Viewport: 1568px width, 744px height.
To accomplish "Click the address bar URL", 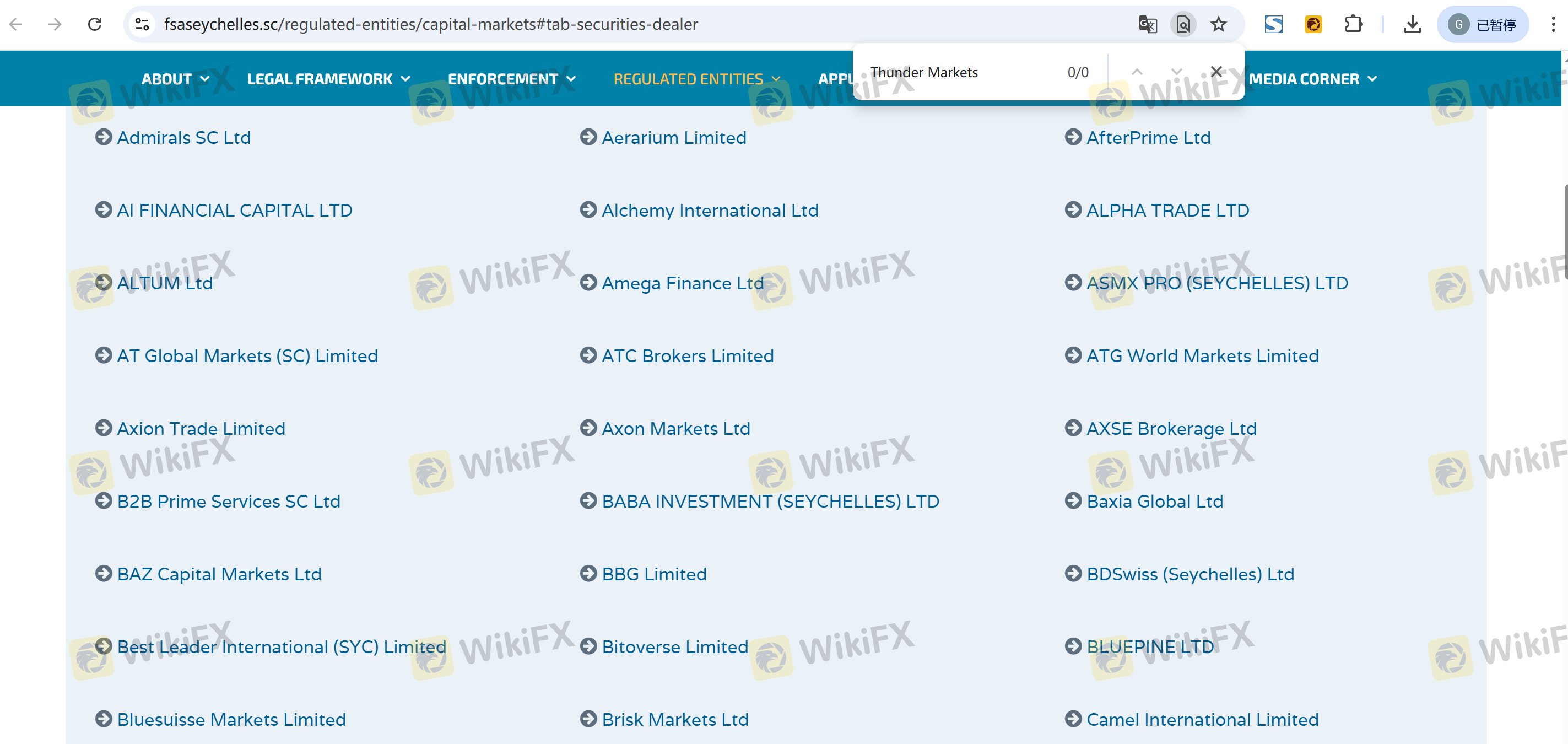I will pyautogui.click(x=431, y=24).
